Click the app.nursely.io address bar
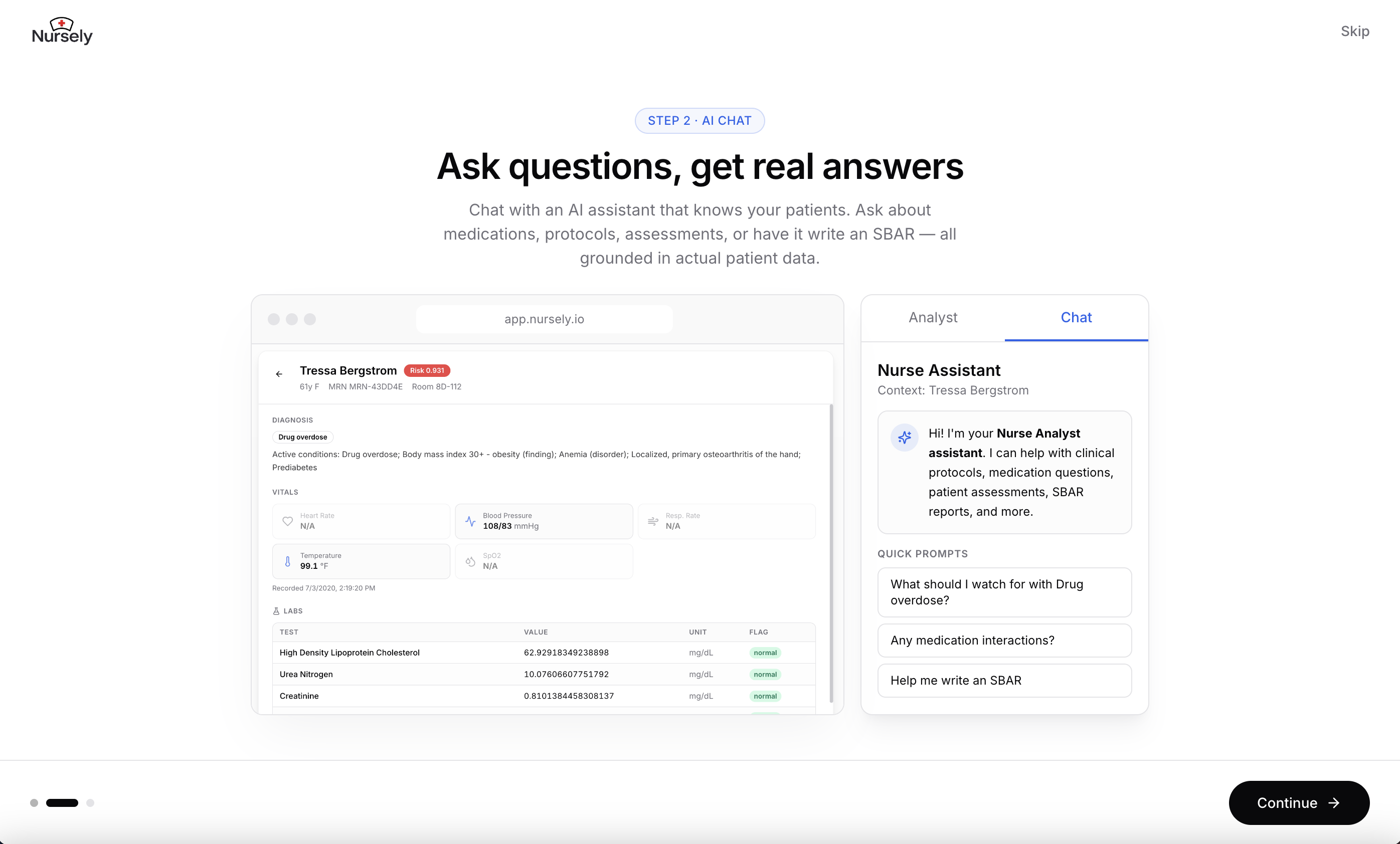Viewport: 1400px width, 844px height. click(544, 319)
